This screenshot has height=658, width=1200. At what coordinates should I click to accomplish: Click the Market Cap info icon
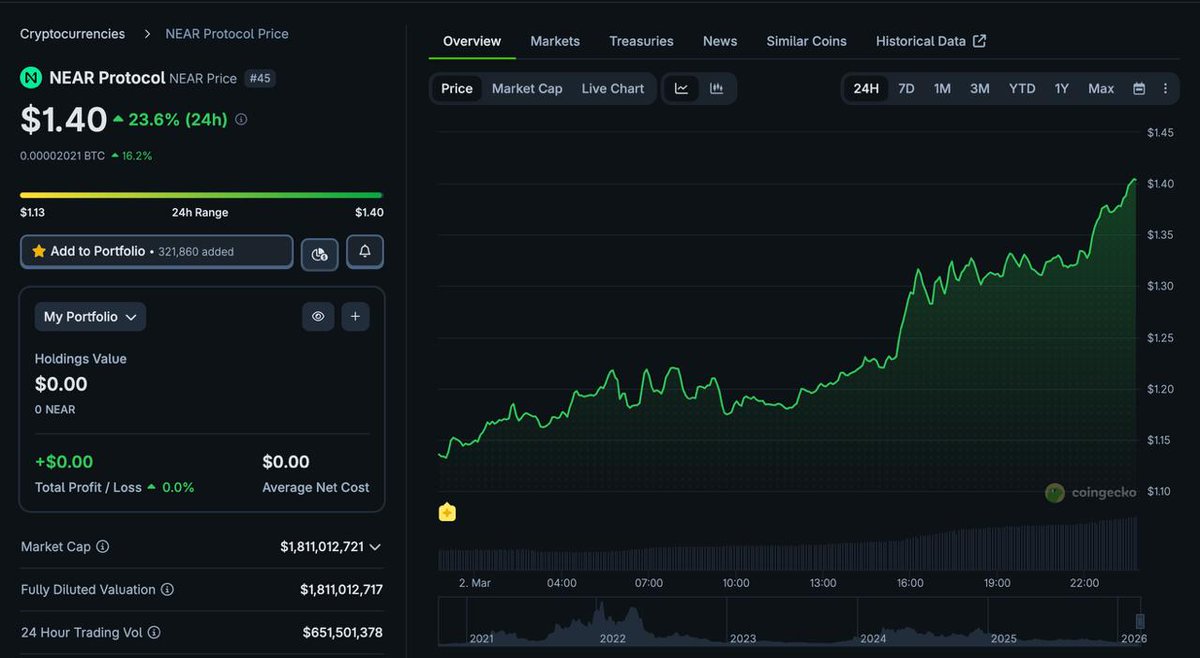click(x=102, y=547)
